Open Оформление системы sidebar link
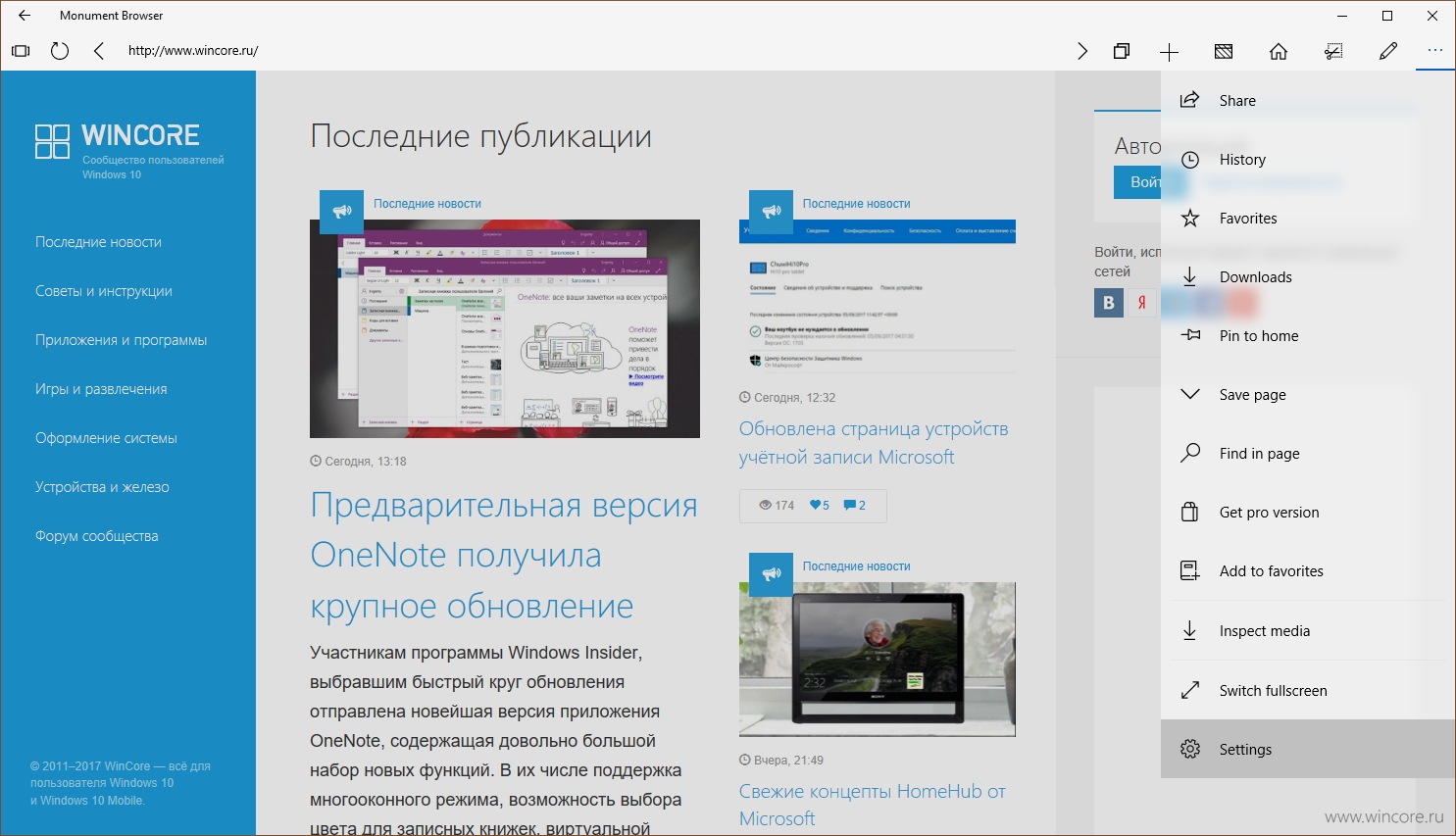 tap(106, 438)
